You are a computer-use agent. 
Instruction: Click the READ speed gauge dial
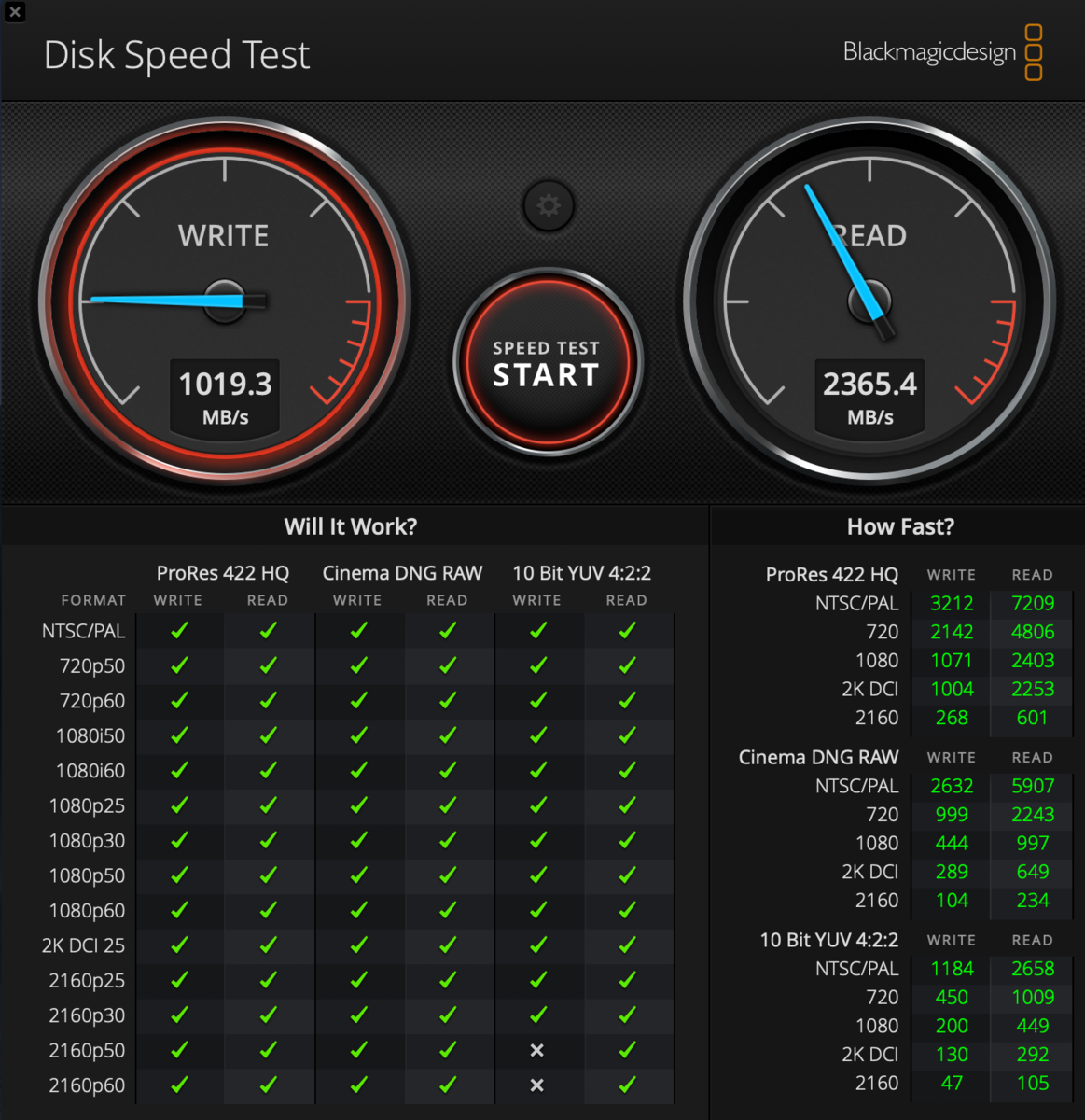tap(869, 301)
